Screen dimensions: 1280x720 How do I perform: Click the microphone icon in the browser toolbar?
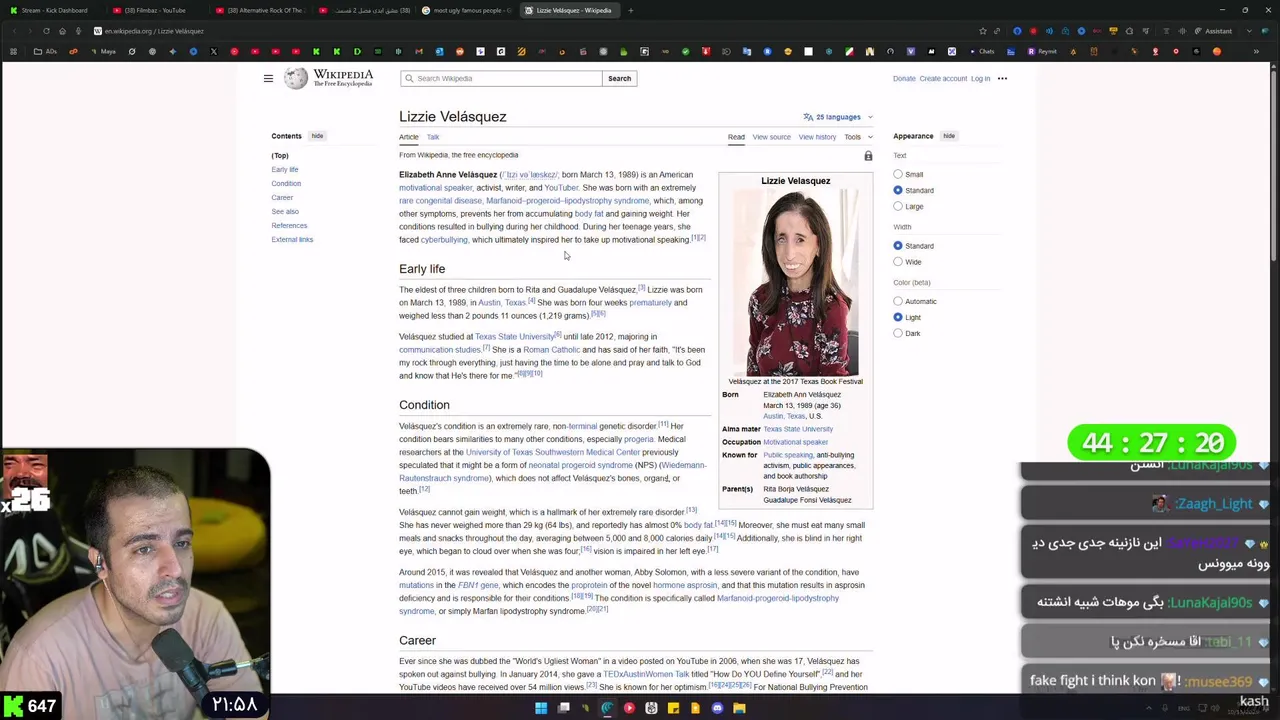78,31
